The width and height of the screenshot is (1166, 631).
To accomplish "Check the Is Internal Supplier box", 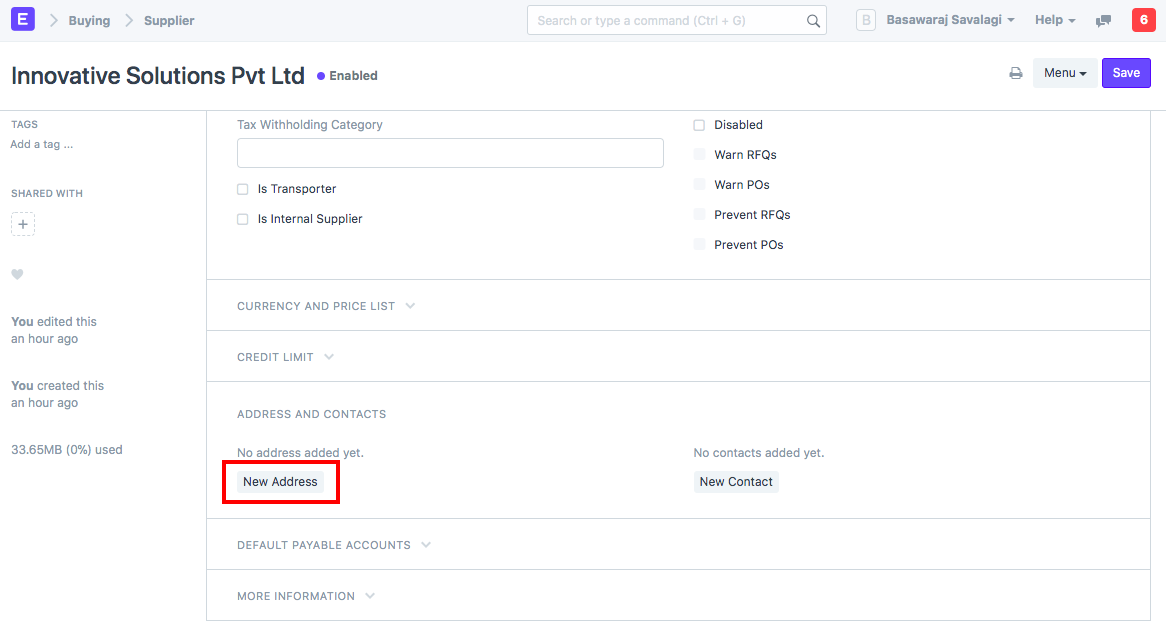I will (243, 219).
